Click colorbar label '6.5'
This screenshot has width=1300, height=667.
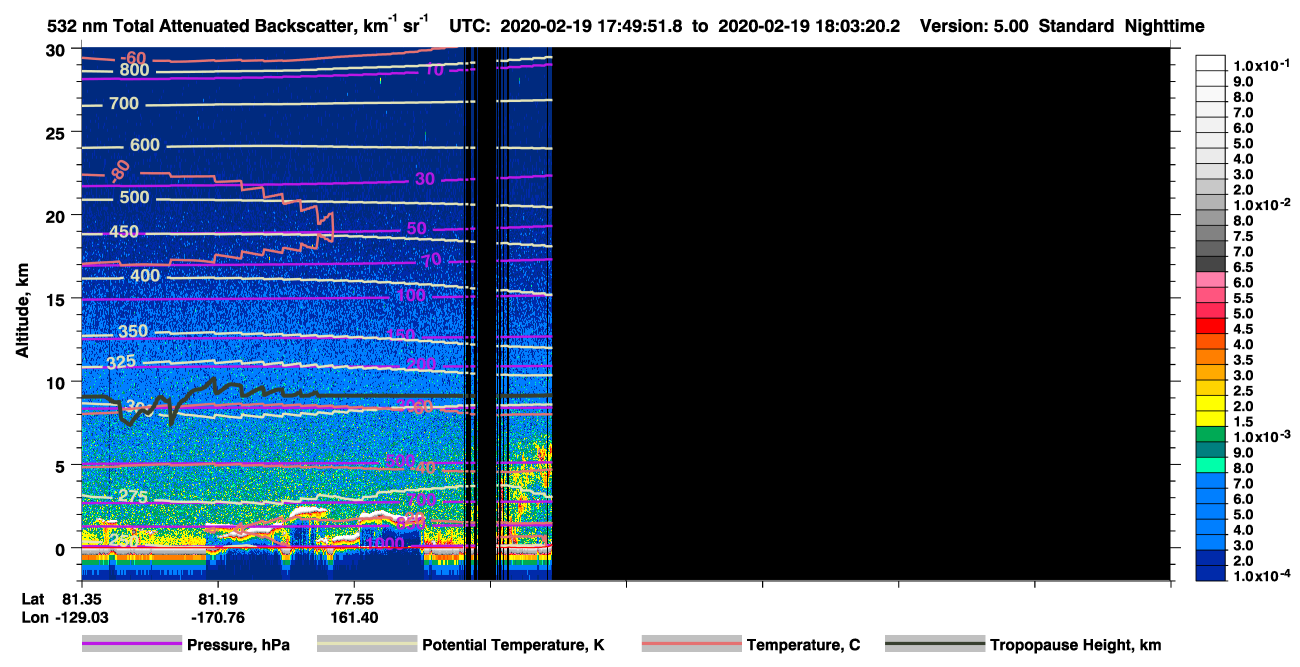tap(1241, 267)
